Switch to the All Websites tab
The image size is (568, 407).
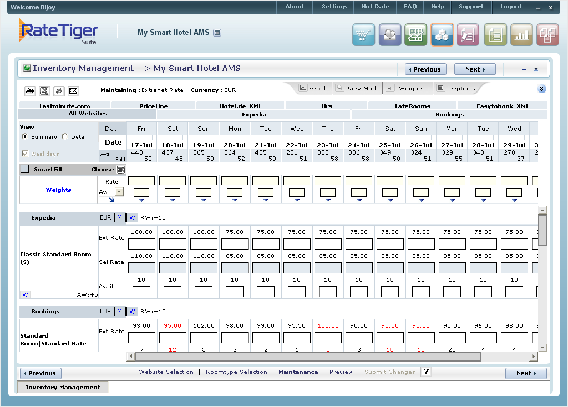click(87, 114)
